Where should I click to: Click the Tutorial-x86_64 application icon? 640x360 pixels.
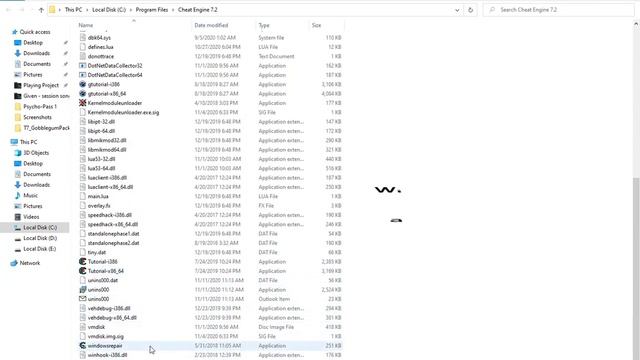(x=82, y=271)
